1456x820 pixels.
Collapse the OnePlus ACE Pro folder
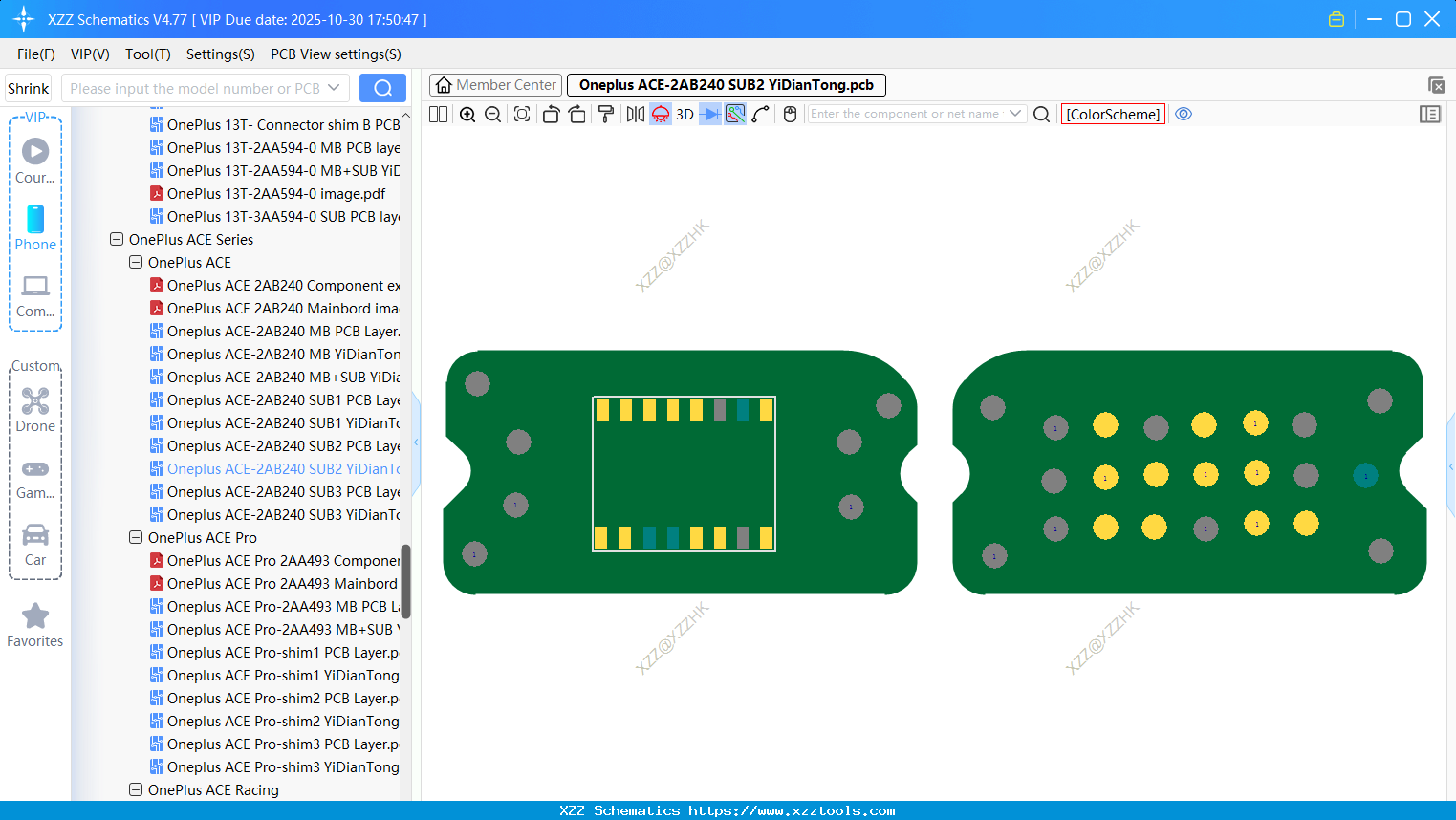pos(136,537)
